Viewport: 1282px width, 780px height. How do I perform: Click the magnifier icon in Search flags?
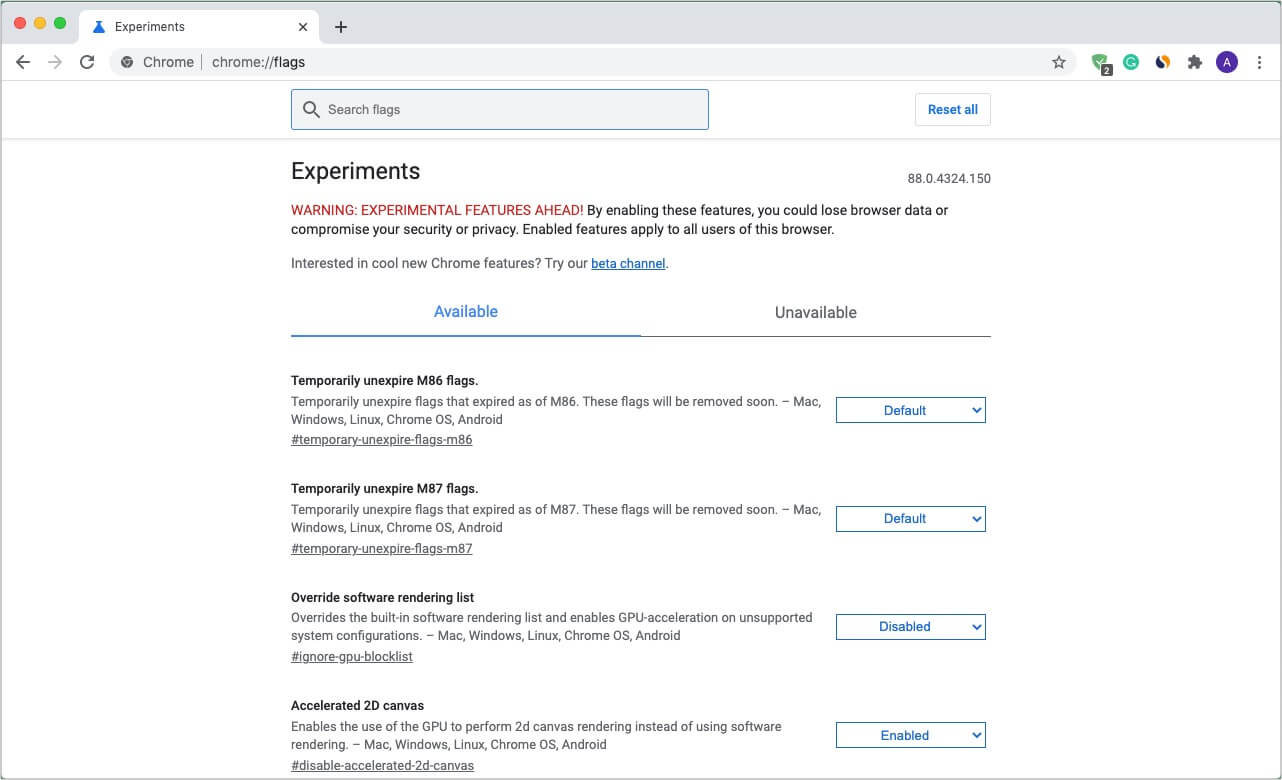click(x=311, y=109)
